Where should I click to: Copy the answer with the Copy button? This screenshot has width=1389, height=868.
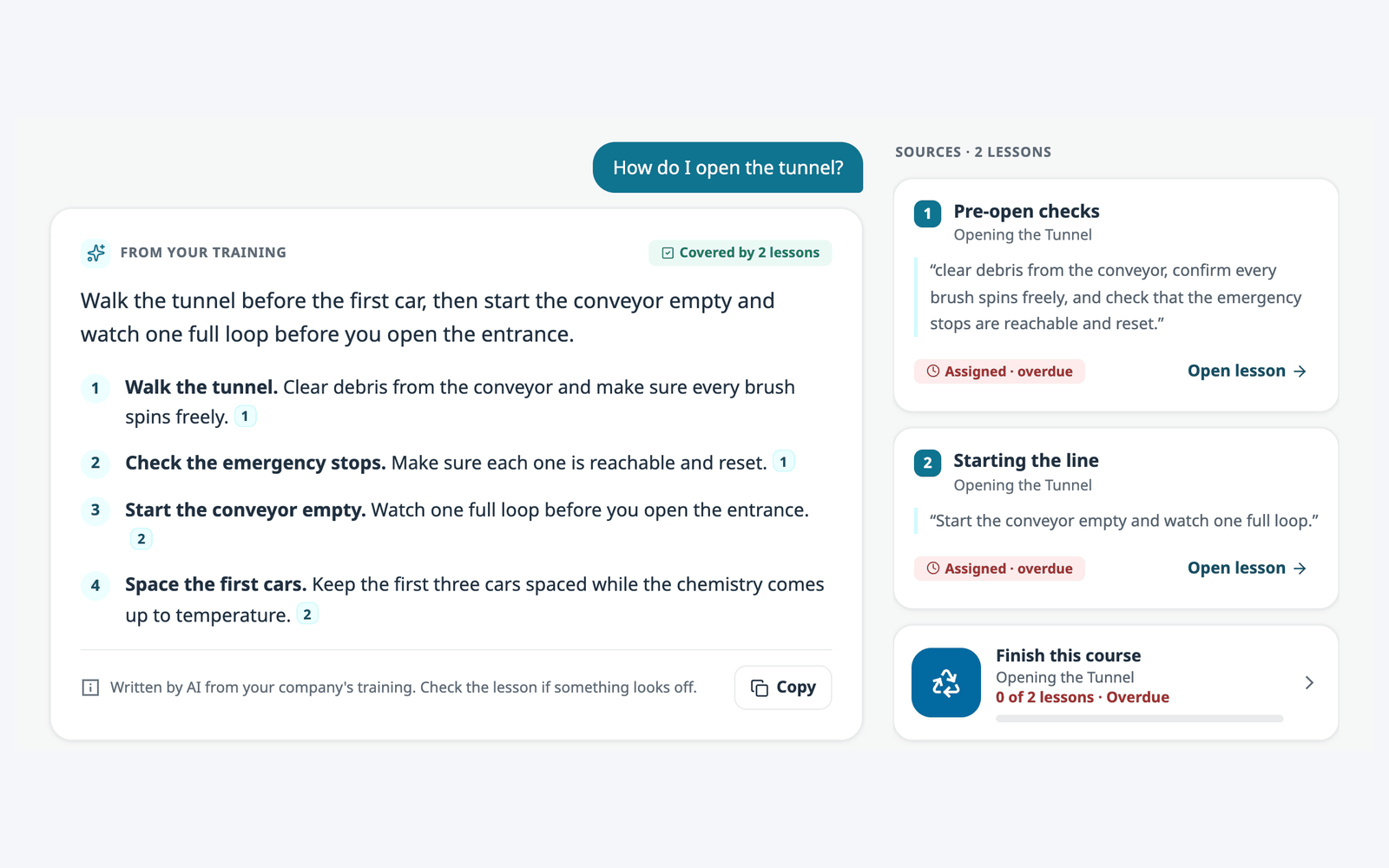click(783, 687)
